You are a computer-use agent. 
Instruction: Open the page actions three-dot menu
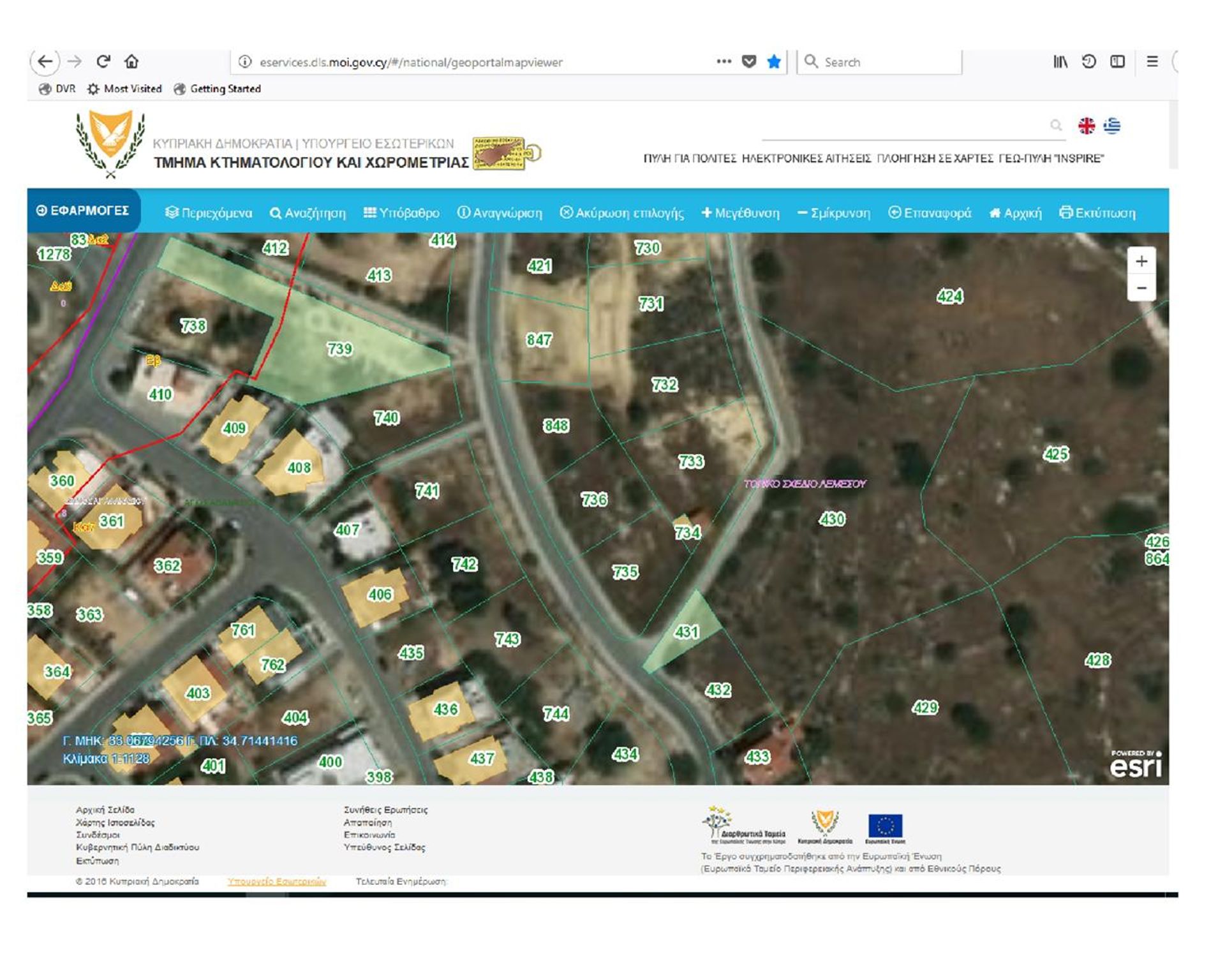click(724, 61)
